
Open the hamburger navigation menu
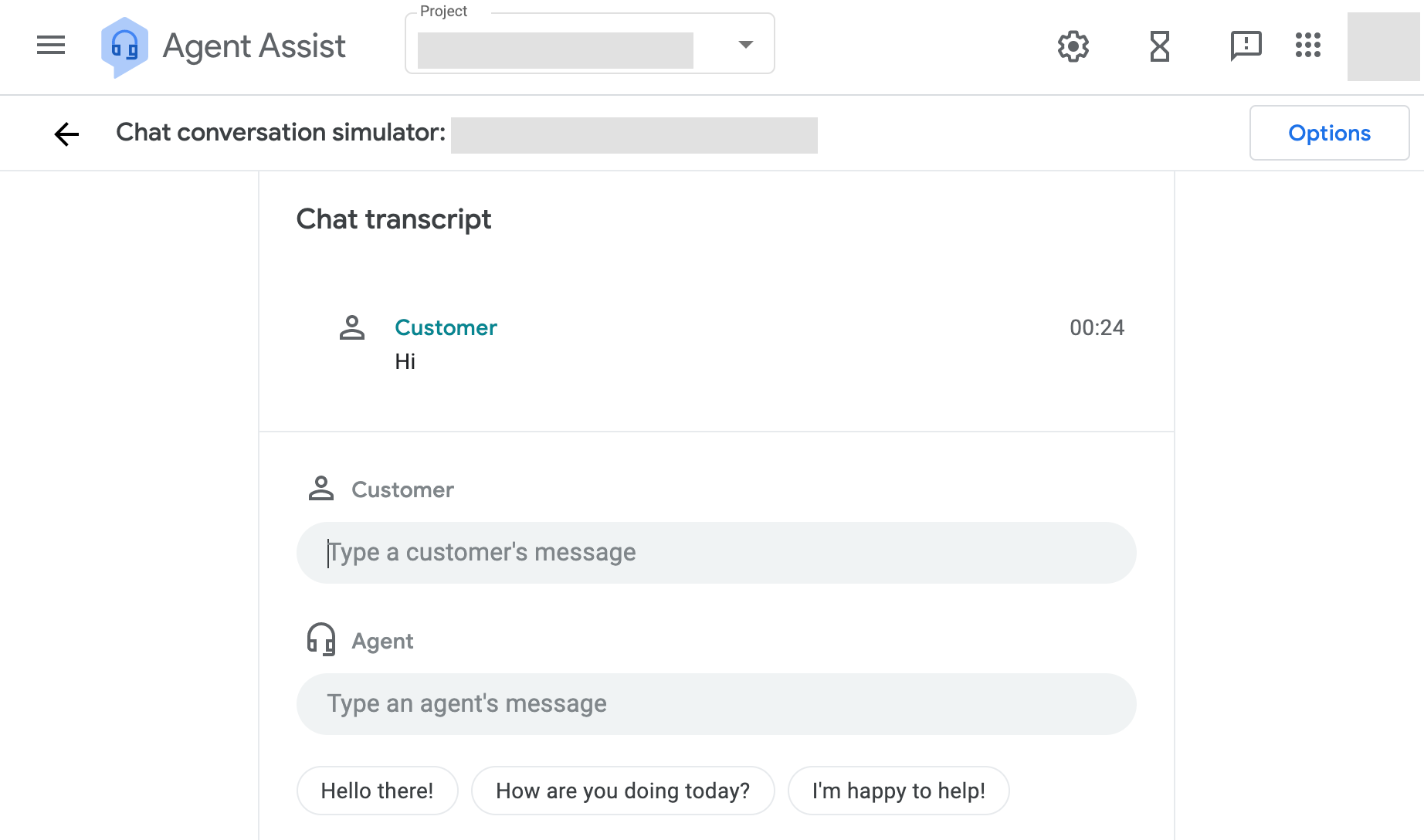(x=51, y=46)
